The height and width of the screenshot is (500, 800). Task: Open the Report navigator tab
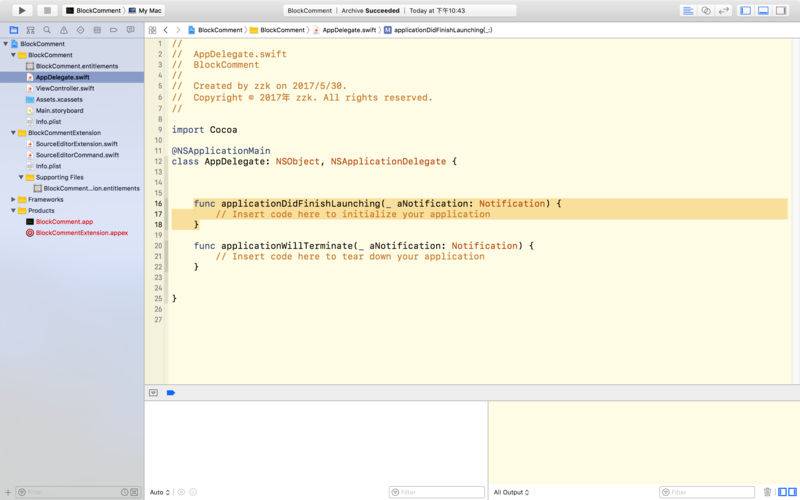coord(130,30)
